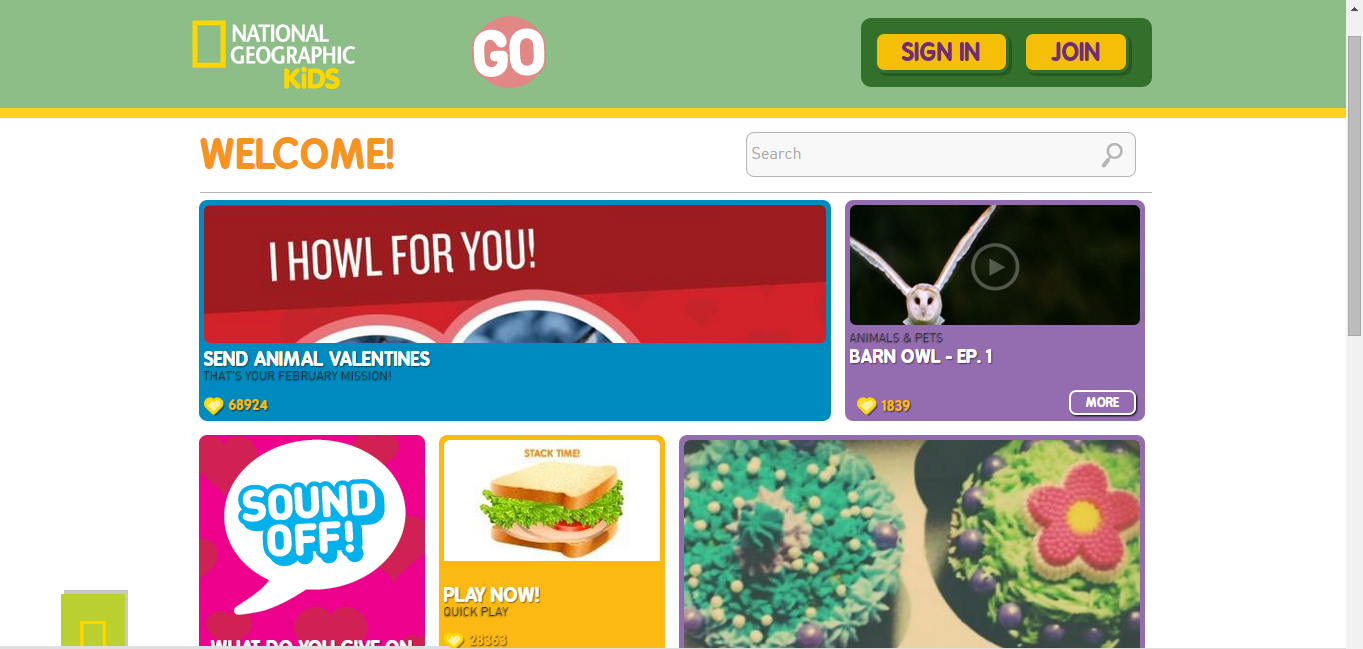Open the cupcake photo thumbnail
The width and height of the screenshot is (1363, 649).
coord(911,544)
